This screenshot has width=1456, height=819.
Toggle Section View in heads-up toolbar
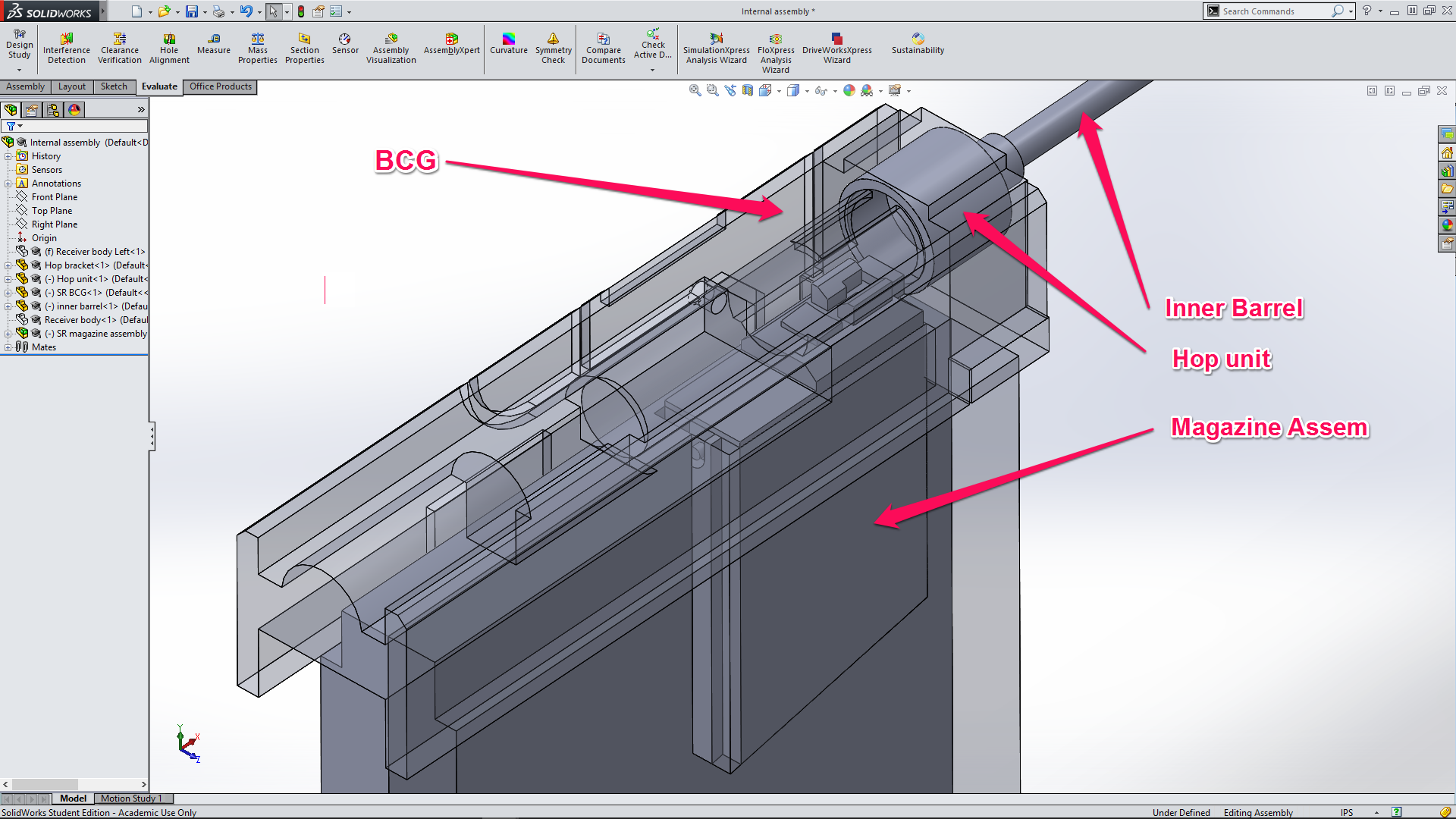(748, 90)
